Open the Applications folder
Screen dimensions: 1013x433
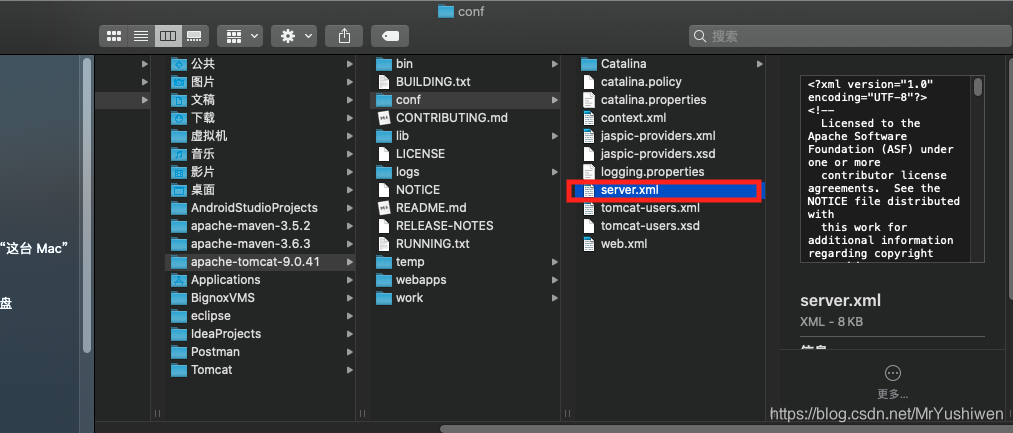[260, 280]
